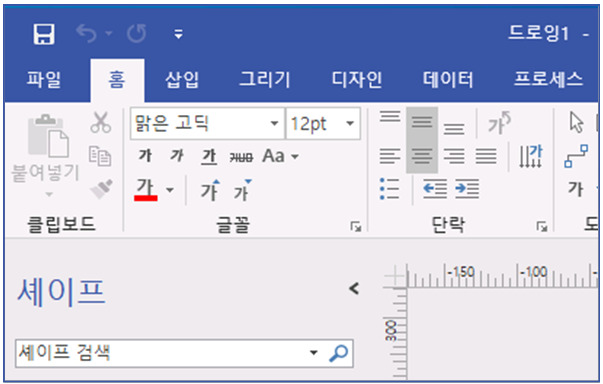Toggle the bullet list icon
This screenshot has height=384, width=603.
[x=389, y=189]
